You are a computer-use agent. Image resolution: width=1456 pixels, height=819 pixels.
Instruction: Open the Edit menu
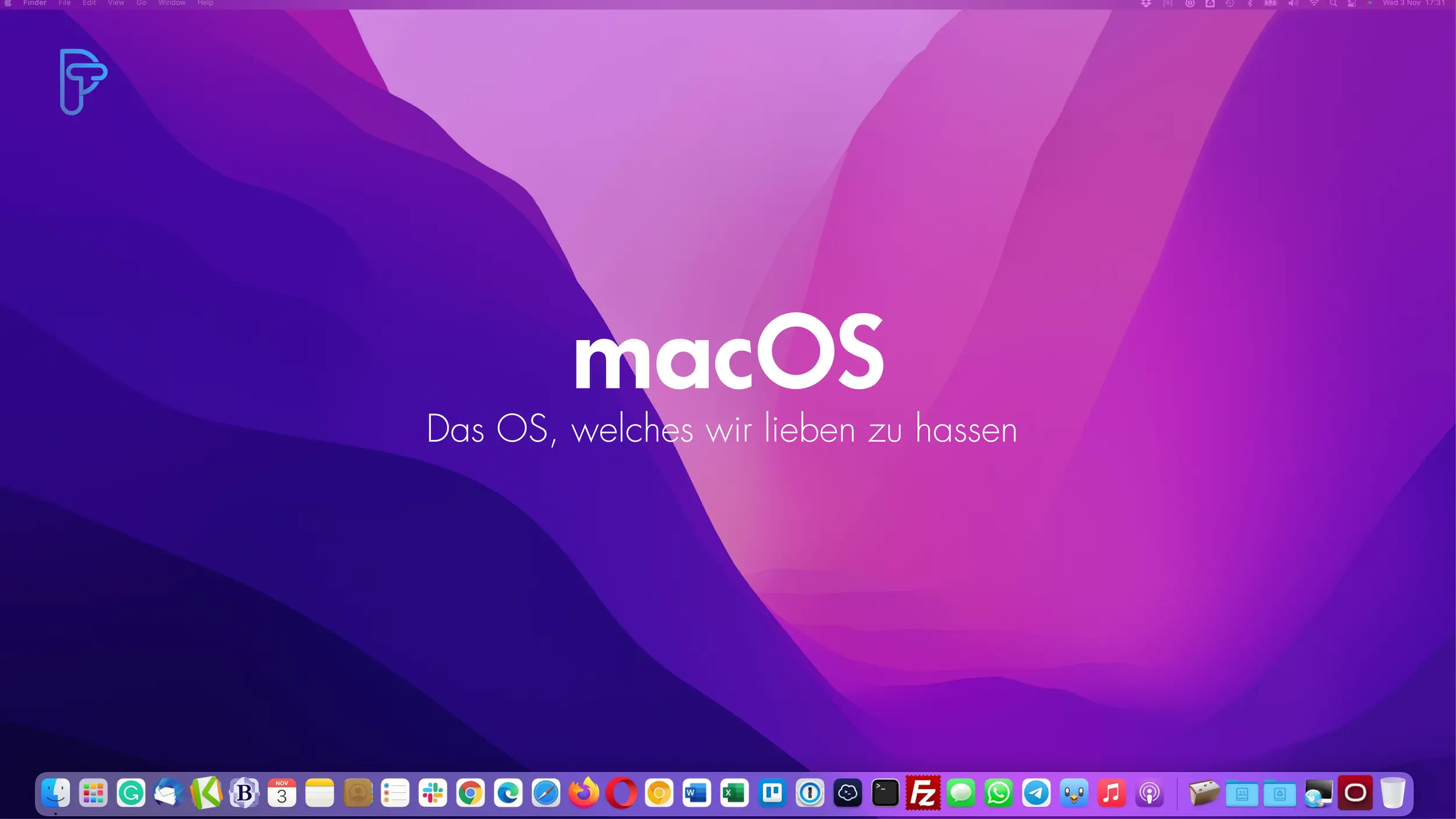click(89, 3)
